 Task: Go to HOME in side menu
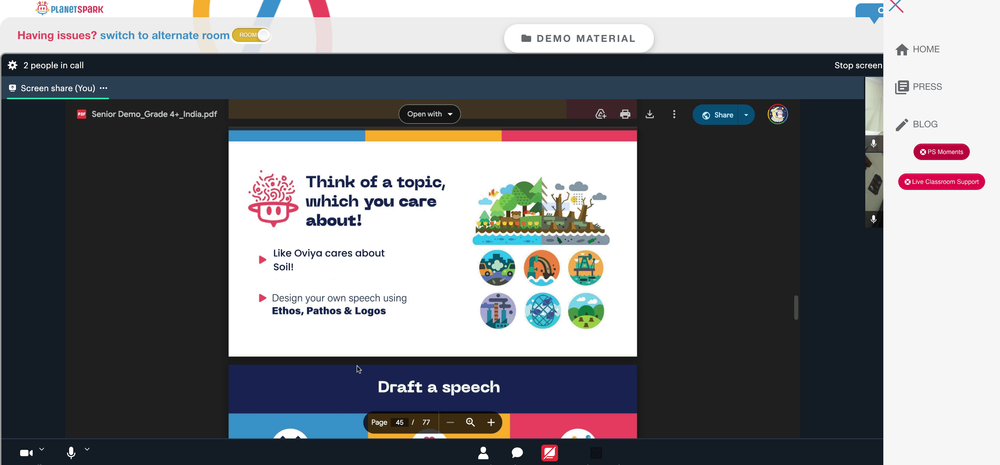[x=918, y=49]
